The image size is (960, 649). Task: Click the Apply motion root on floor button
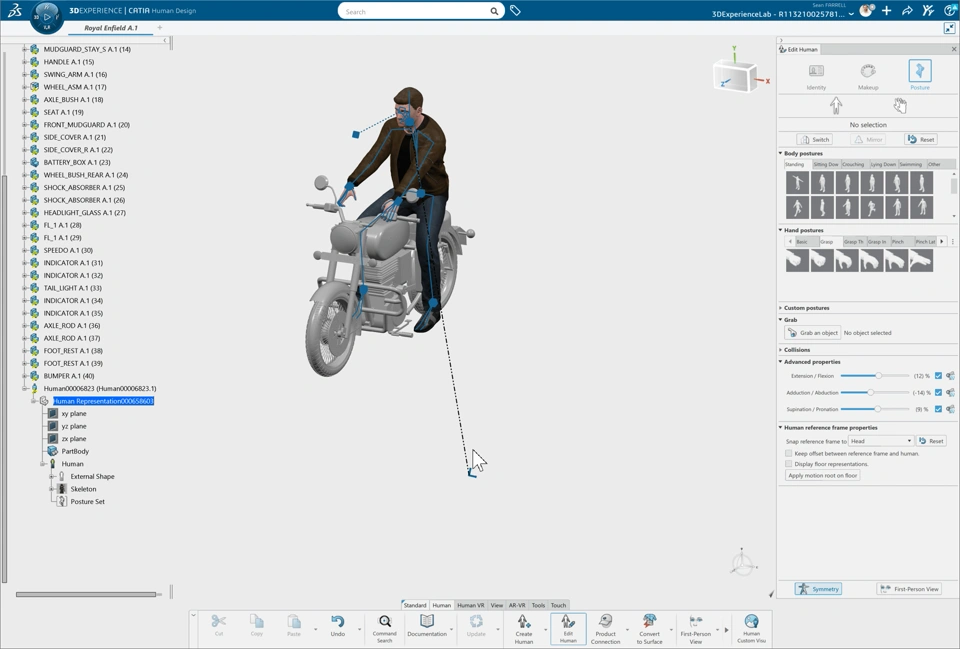(x=823, y=476)
